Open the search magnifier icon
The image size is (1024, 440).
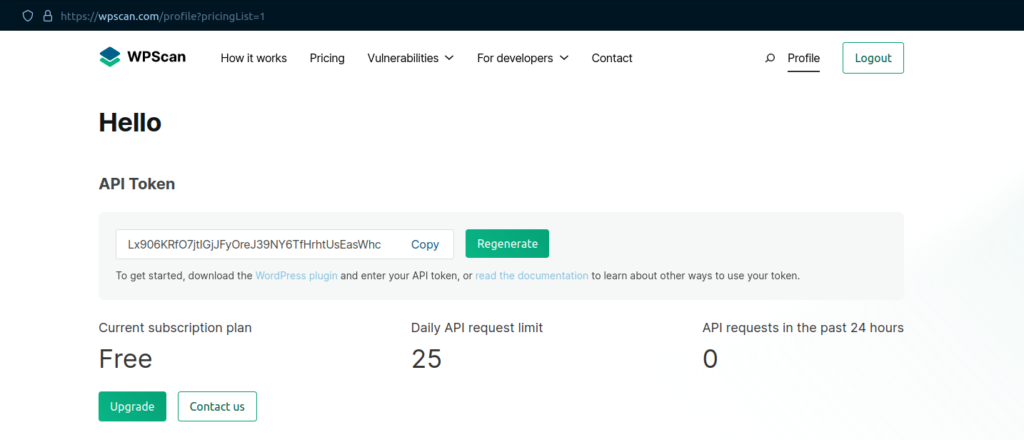770,58
